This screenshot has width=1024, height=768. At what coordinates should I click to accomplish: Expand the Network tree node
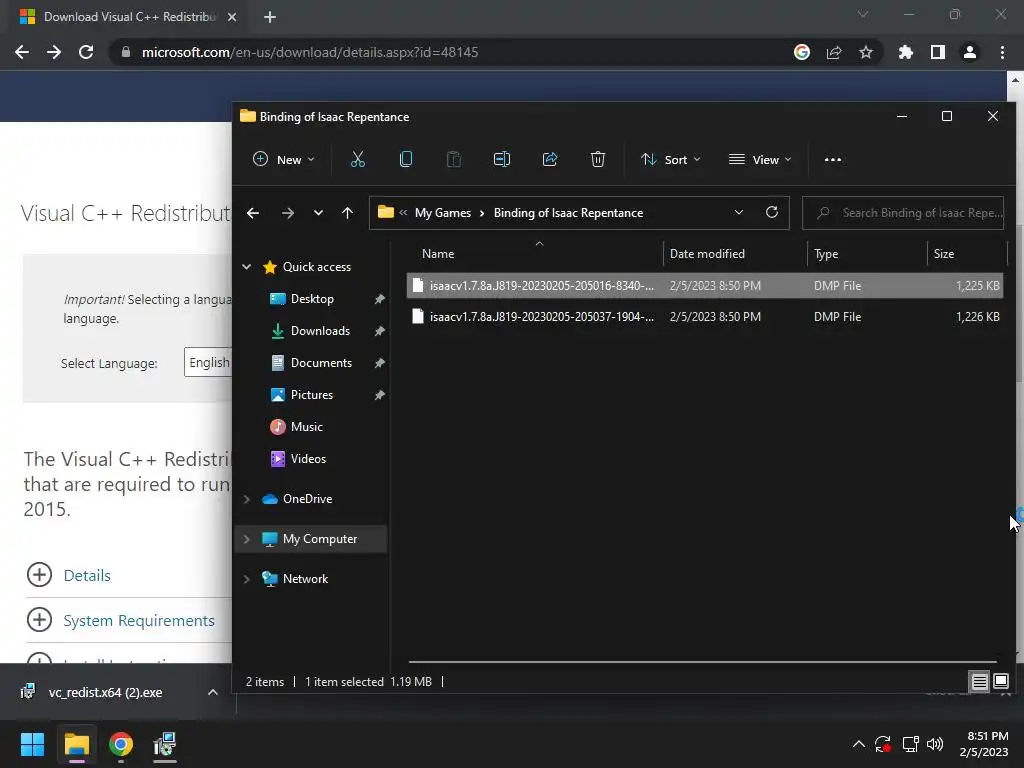coord(247,579)
